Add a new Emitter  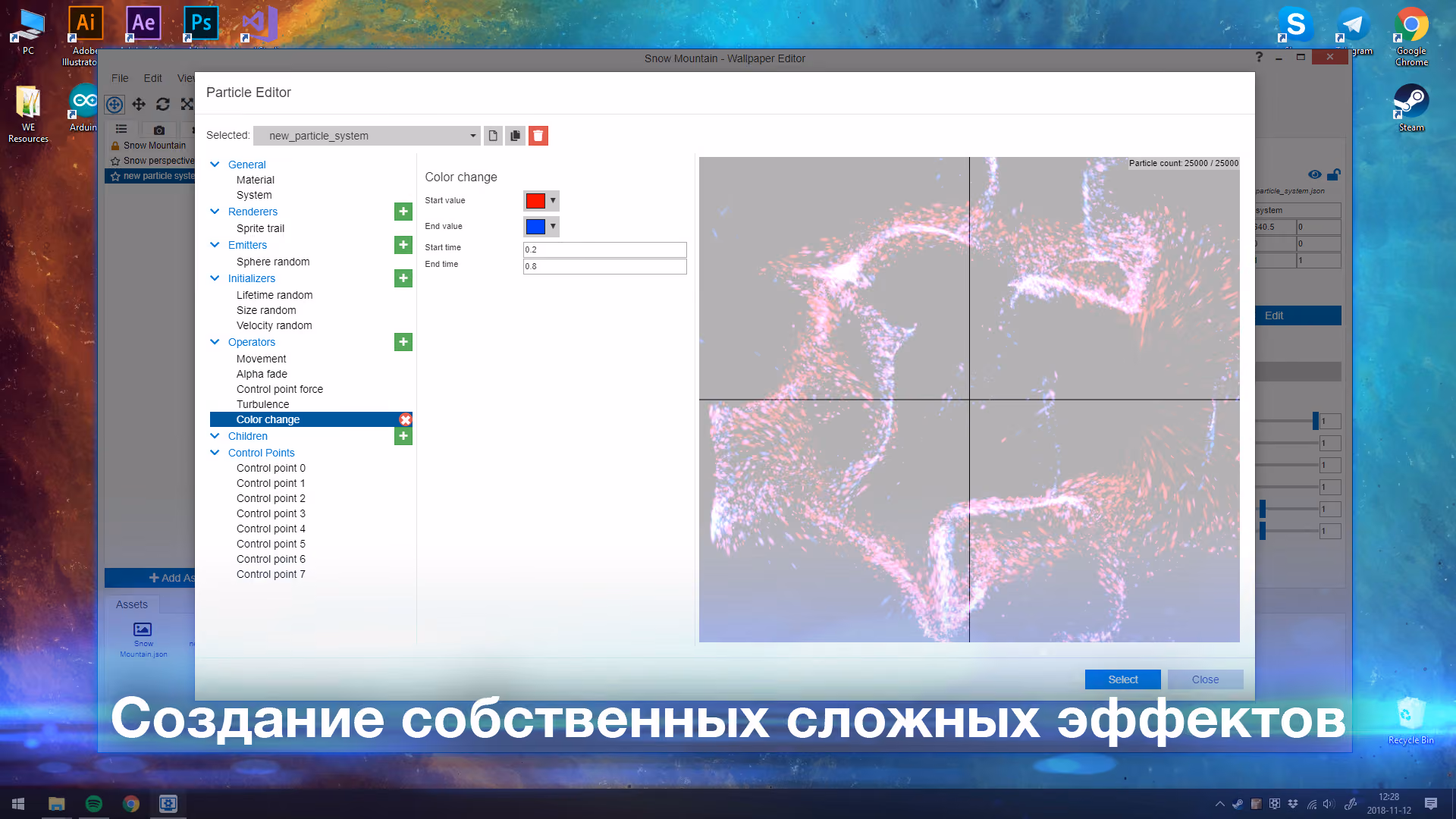tap(403, 245)
